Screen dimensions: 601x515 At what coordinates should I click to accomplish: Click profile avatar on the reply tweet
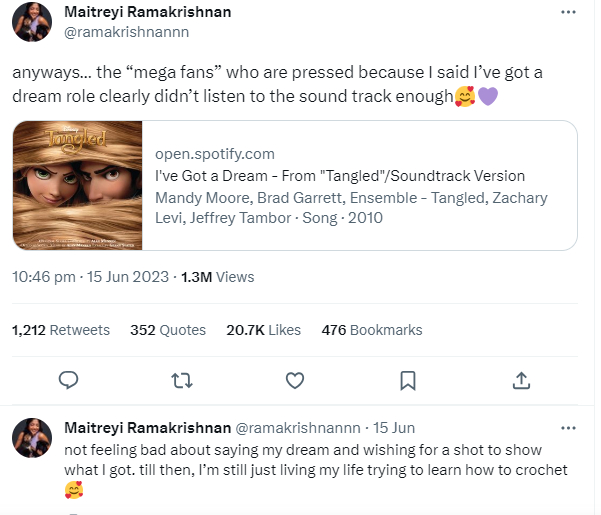coord(32,437)
